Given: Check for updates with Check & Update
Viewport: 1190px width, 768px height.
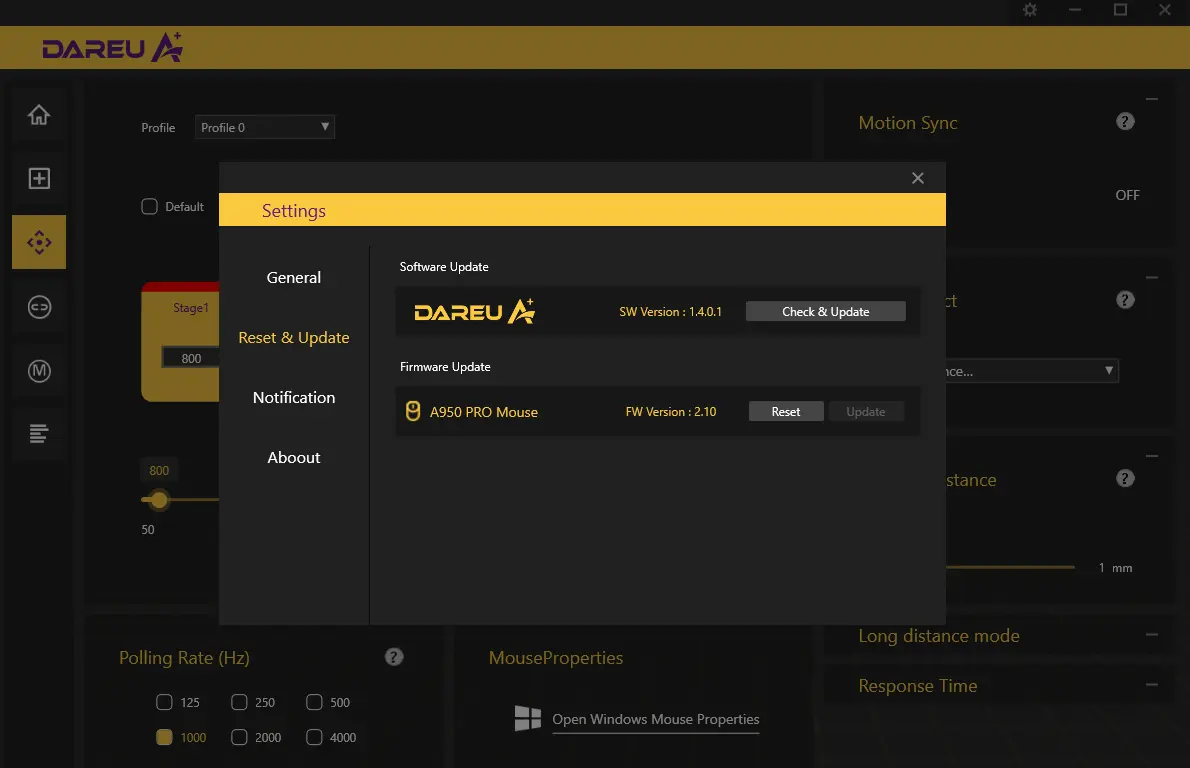Looking at the screenshot, I should [826, 312].
